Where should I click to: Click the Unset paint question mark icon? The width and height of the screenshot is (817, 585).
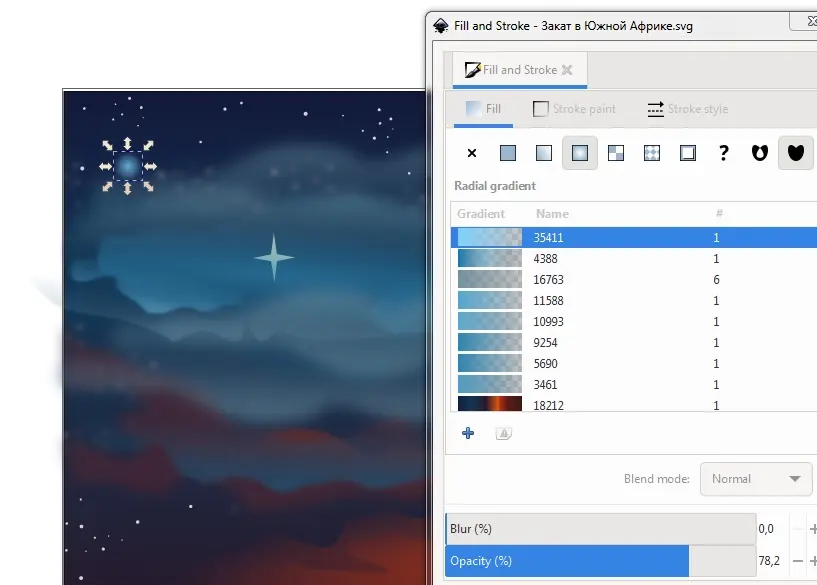724,153
